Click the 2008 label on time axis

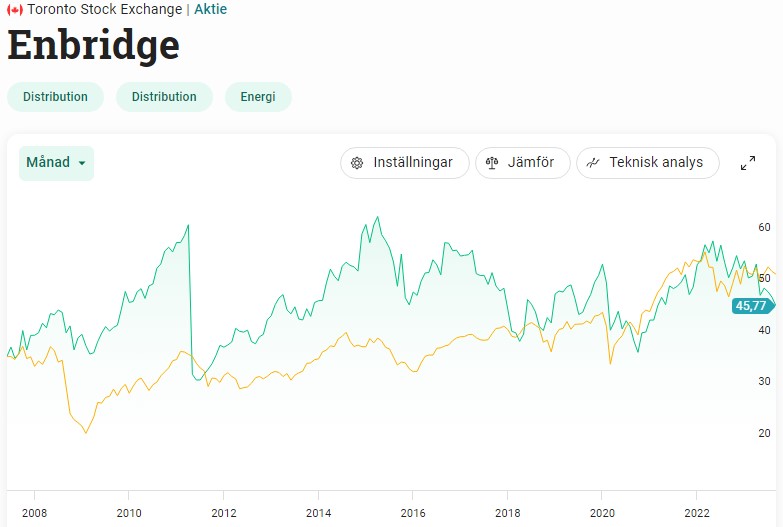click(34, 511)
